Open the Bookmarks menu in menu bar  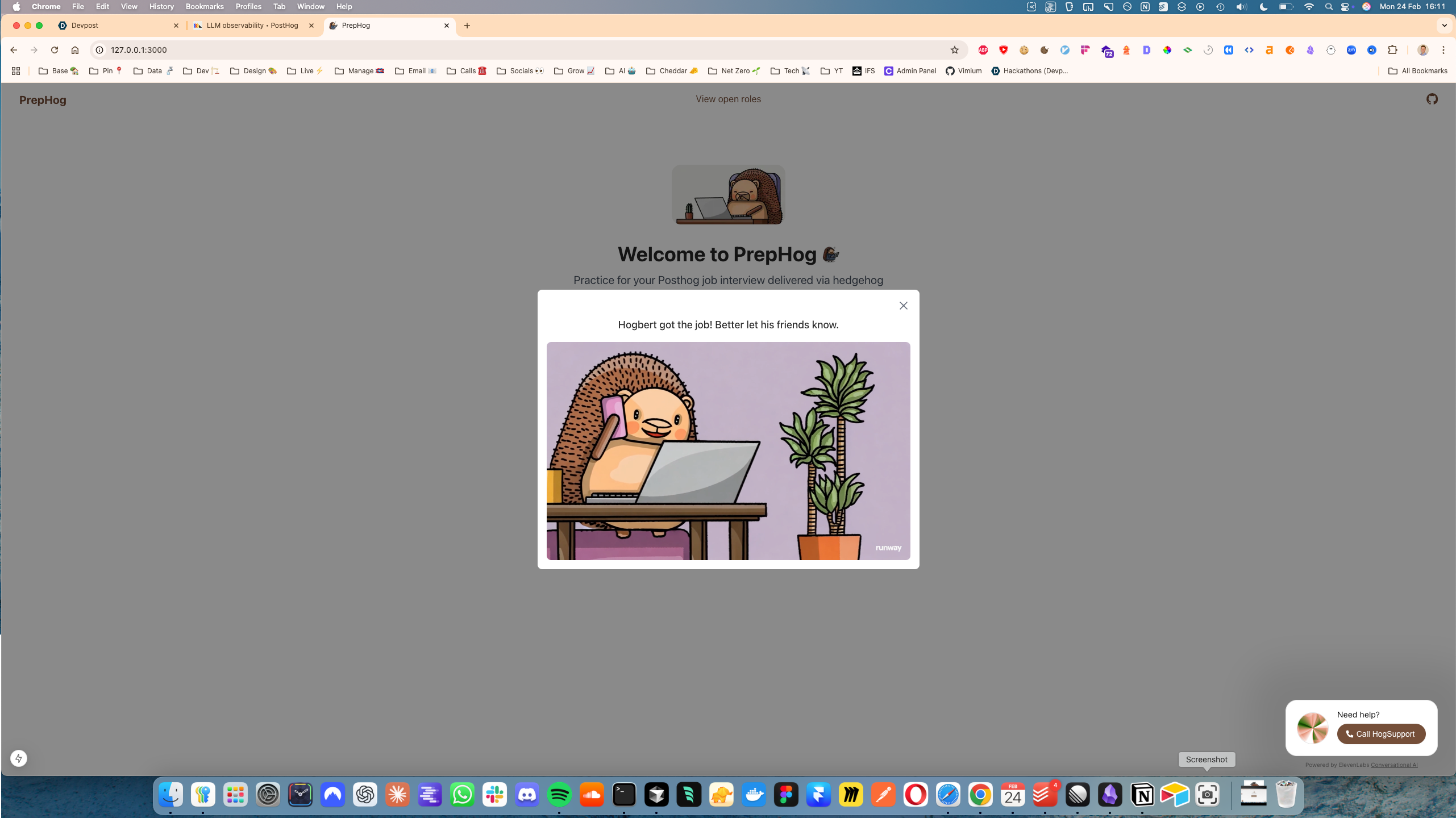pyautogui.click(x=204, y=7)
